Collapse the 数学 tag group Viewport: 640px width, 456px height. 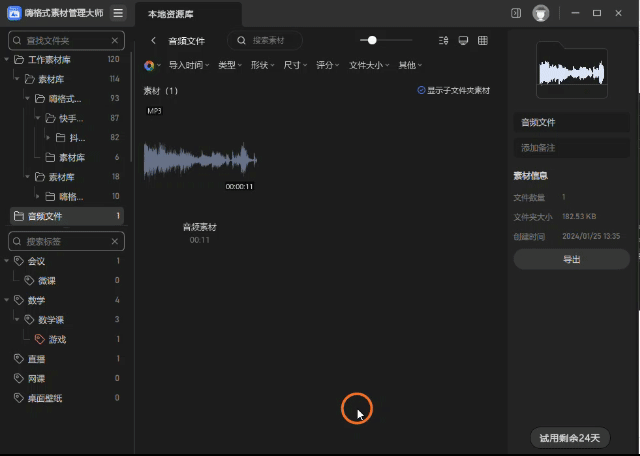point(7,300)
